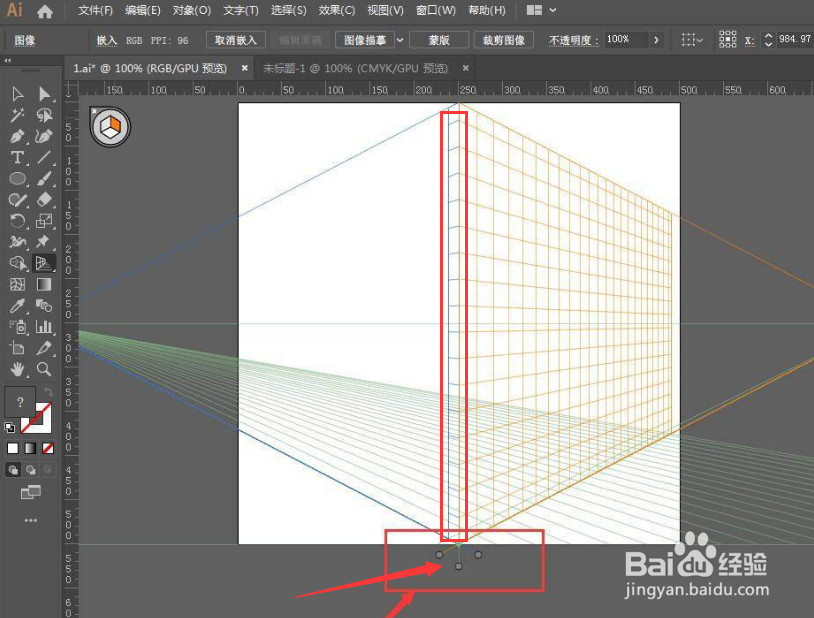Open the 窗口(W) menu
This screenshot has width=814, height=618.
point(436,10)
